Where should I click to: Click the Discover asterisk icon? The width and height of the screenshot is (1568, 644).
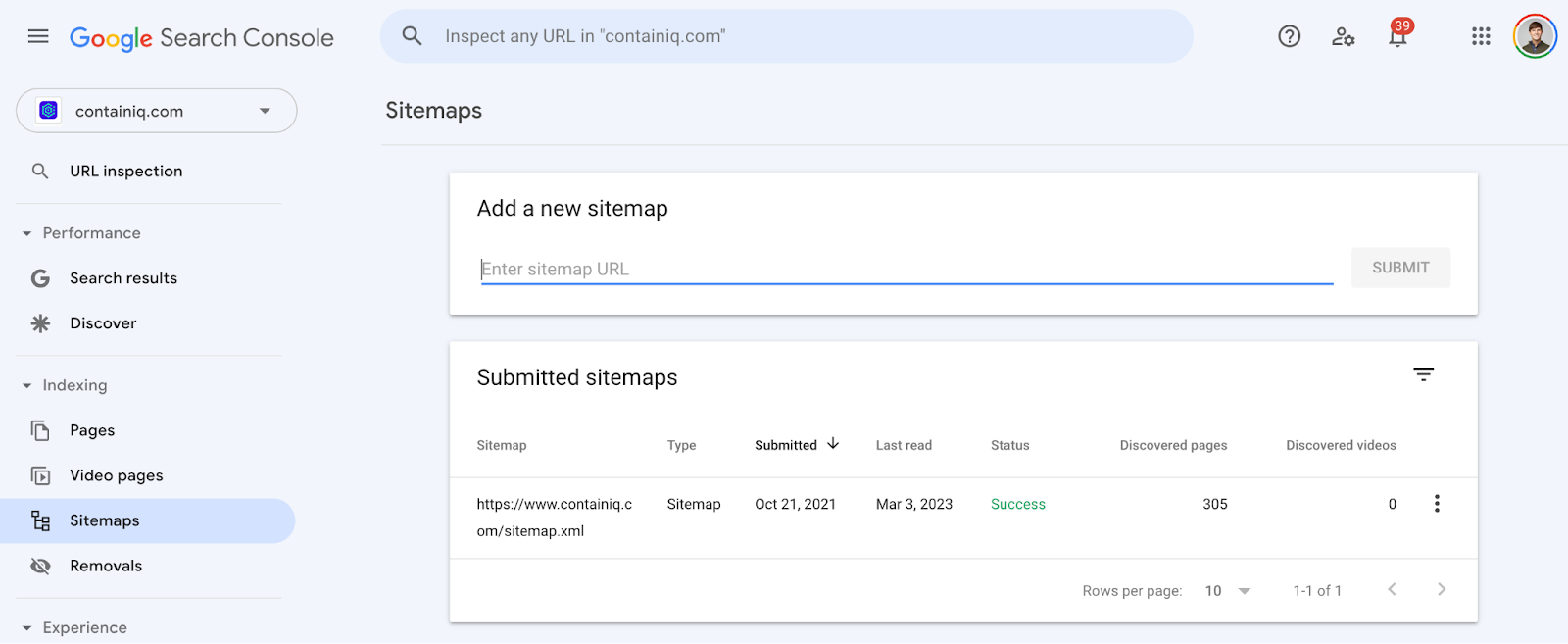coord(40,323)
